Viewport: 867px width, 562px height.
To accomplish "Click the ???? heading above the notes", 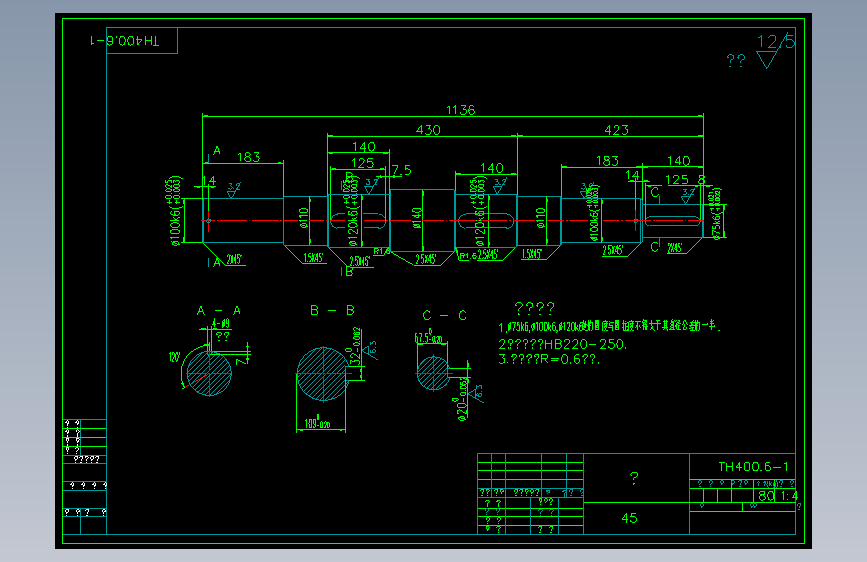I will (x=534, y=308).
